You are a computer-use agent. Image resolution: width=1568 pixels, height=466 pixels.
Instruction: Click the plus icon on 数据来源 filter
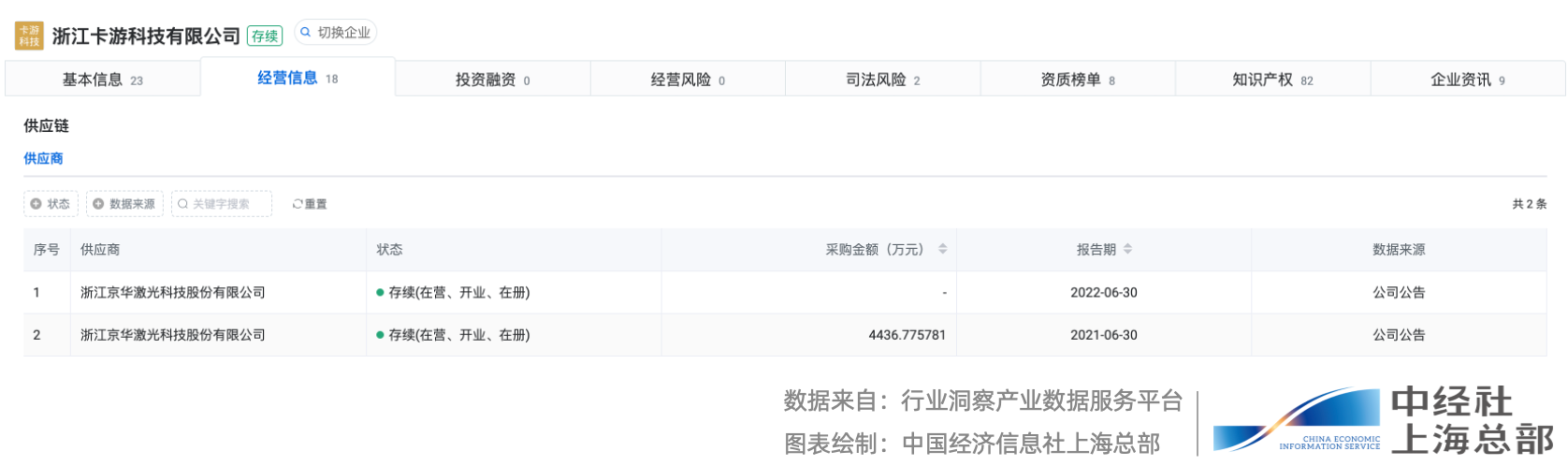(x=98, y=204)
